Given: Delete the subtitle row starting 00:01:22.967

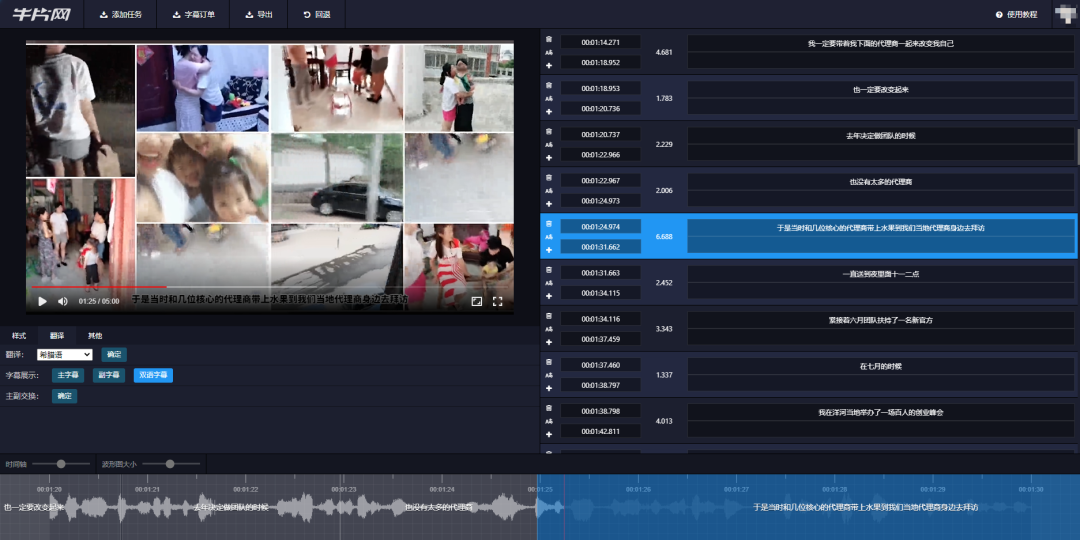Looking at the screenshot, I should point(549,178).
